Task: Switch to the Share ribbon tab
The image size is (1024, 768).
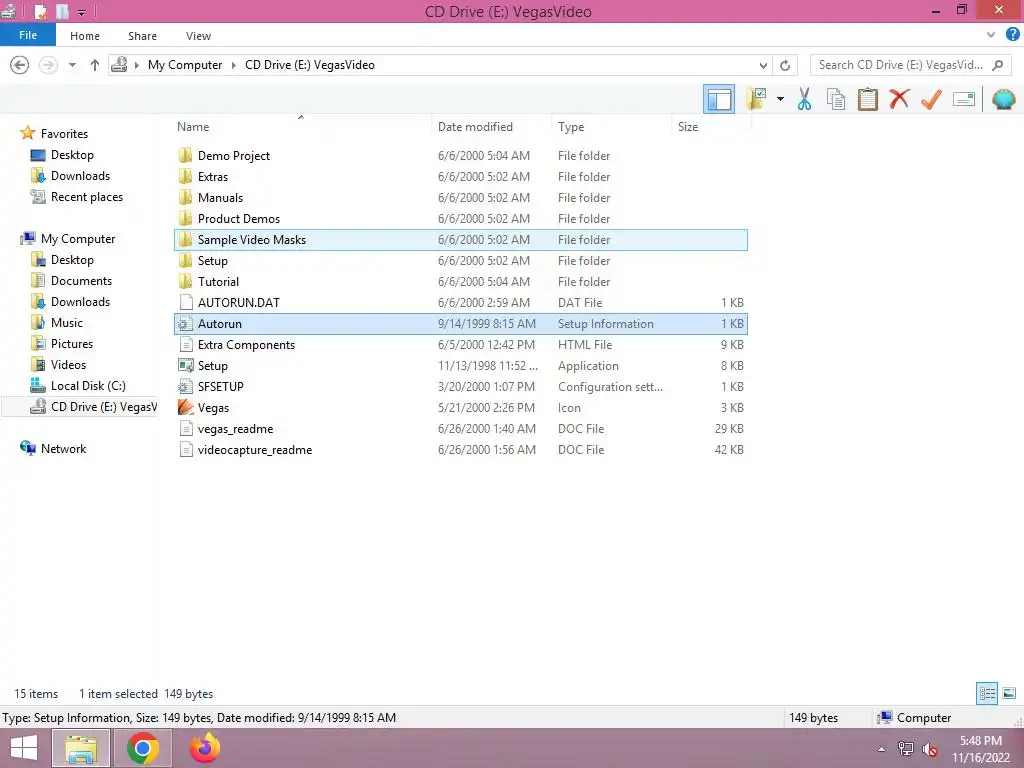Action: 142,36
